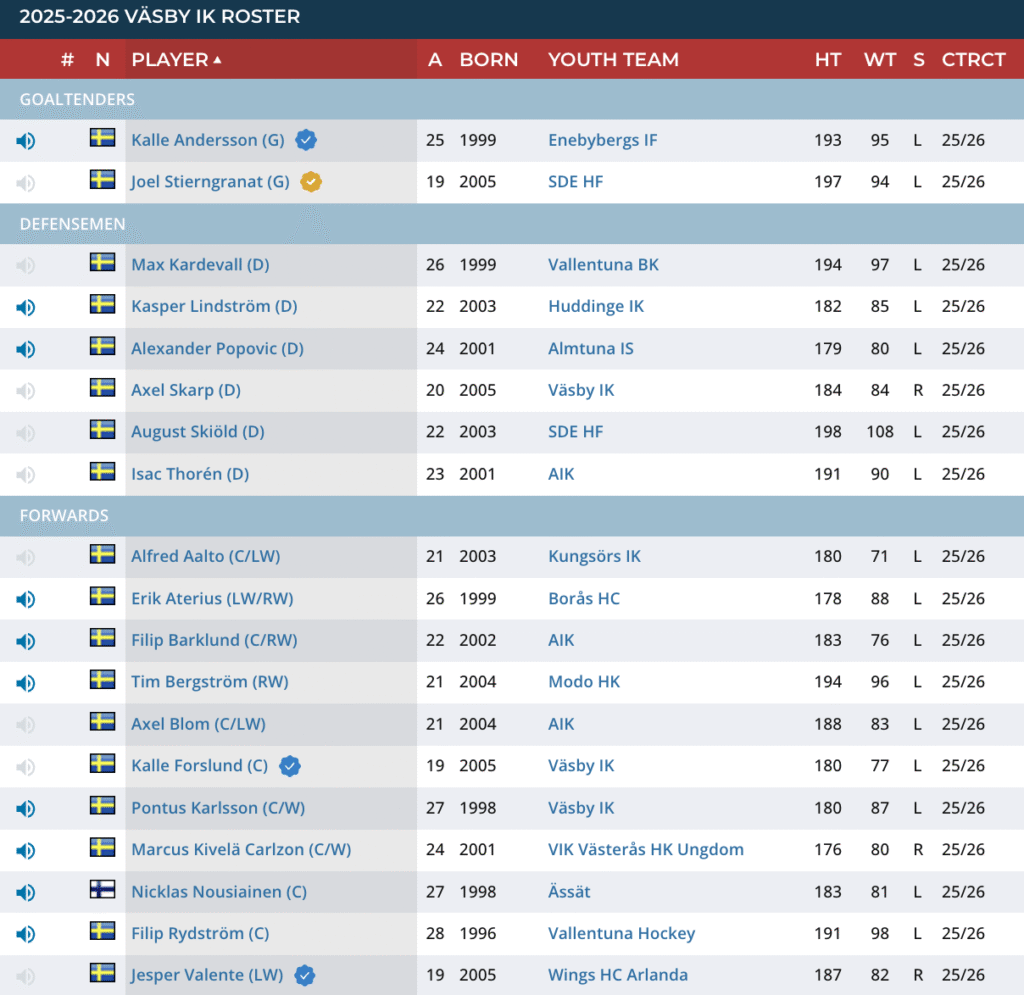Open Ässät youth team link
The width and height of the screenshot is (1024, 995).
[x=569, y=891]
